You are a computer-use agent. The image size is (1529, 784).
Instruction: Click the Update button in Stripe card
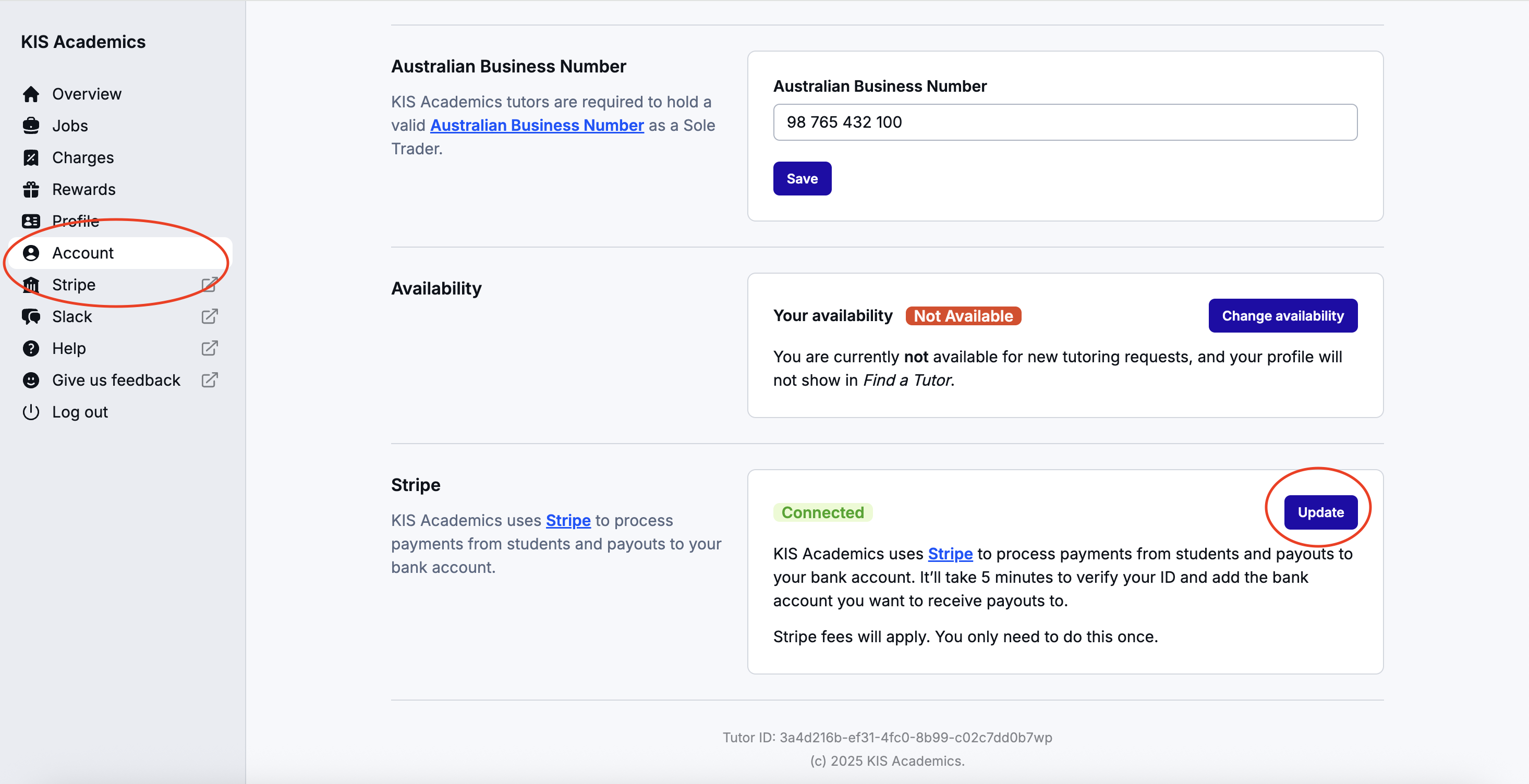[1319, 512]
